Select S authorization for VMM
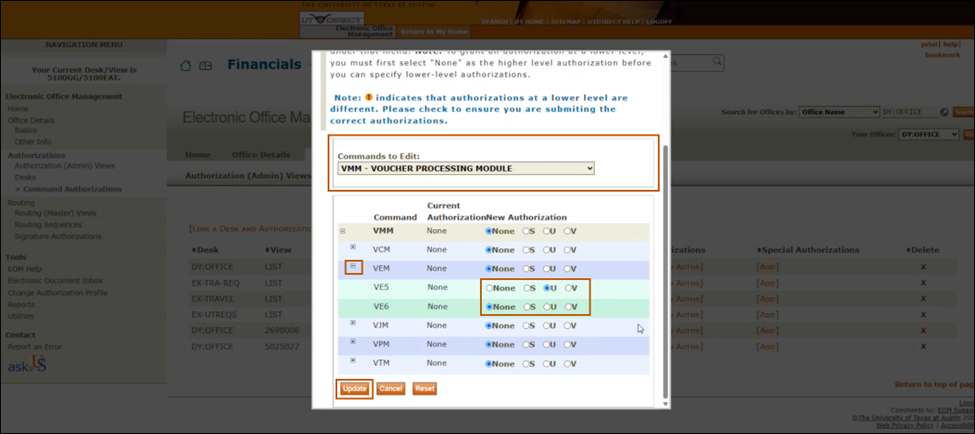The width and height of the screenshot is (975, 434). (526, 231)
